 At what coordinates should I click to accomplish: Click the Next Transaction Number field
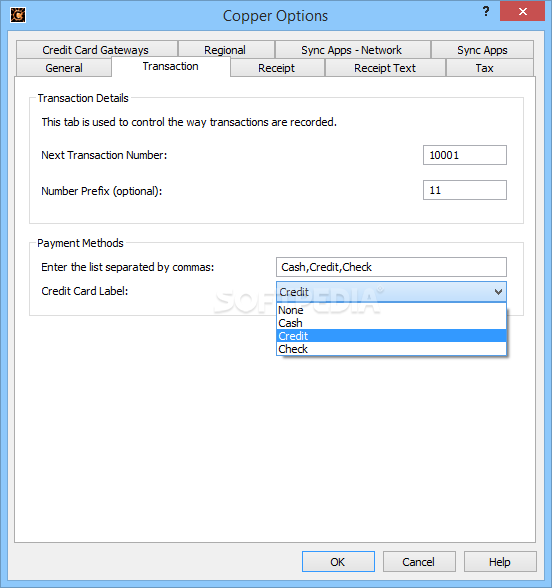465,155
